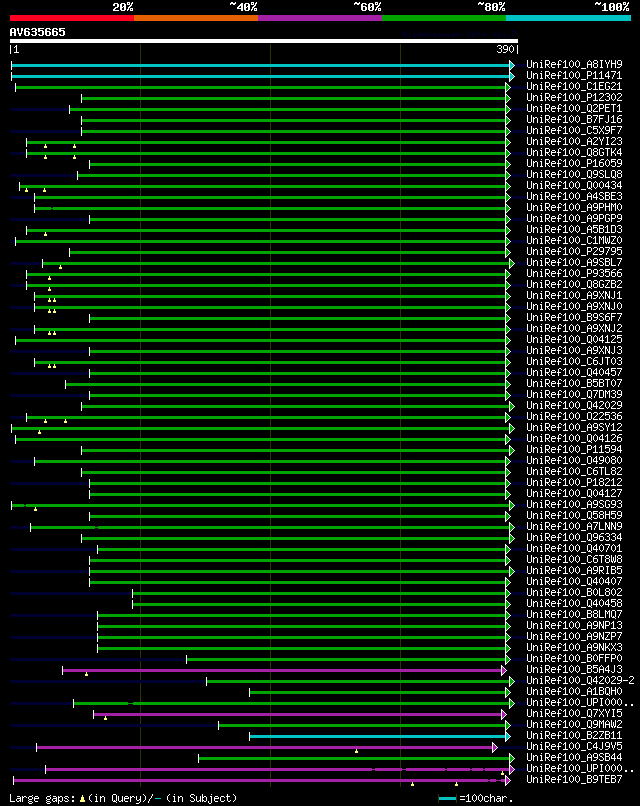
Task: Select label UniRef100_C1MWZ0
Action: point(574,241)
